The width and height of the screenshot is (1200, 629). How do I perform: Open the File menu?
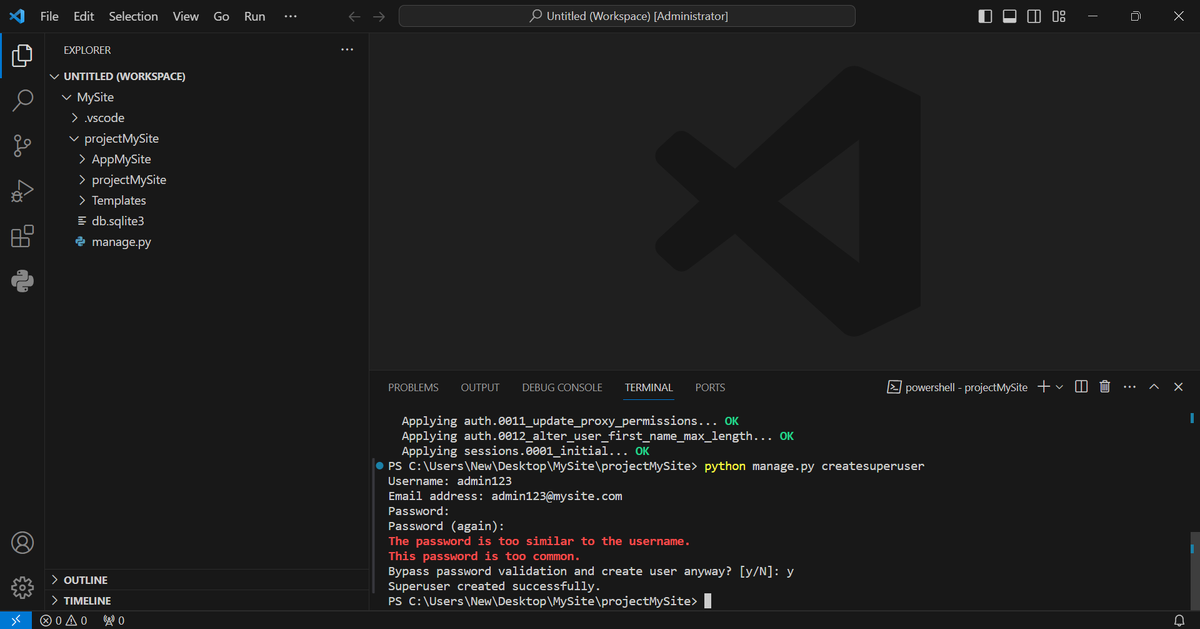point(49,16)
